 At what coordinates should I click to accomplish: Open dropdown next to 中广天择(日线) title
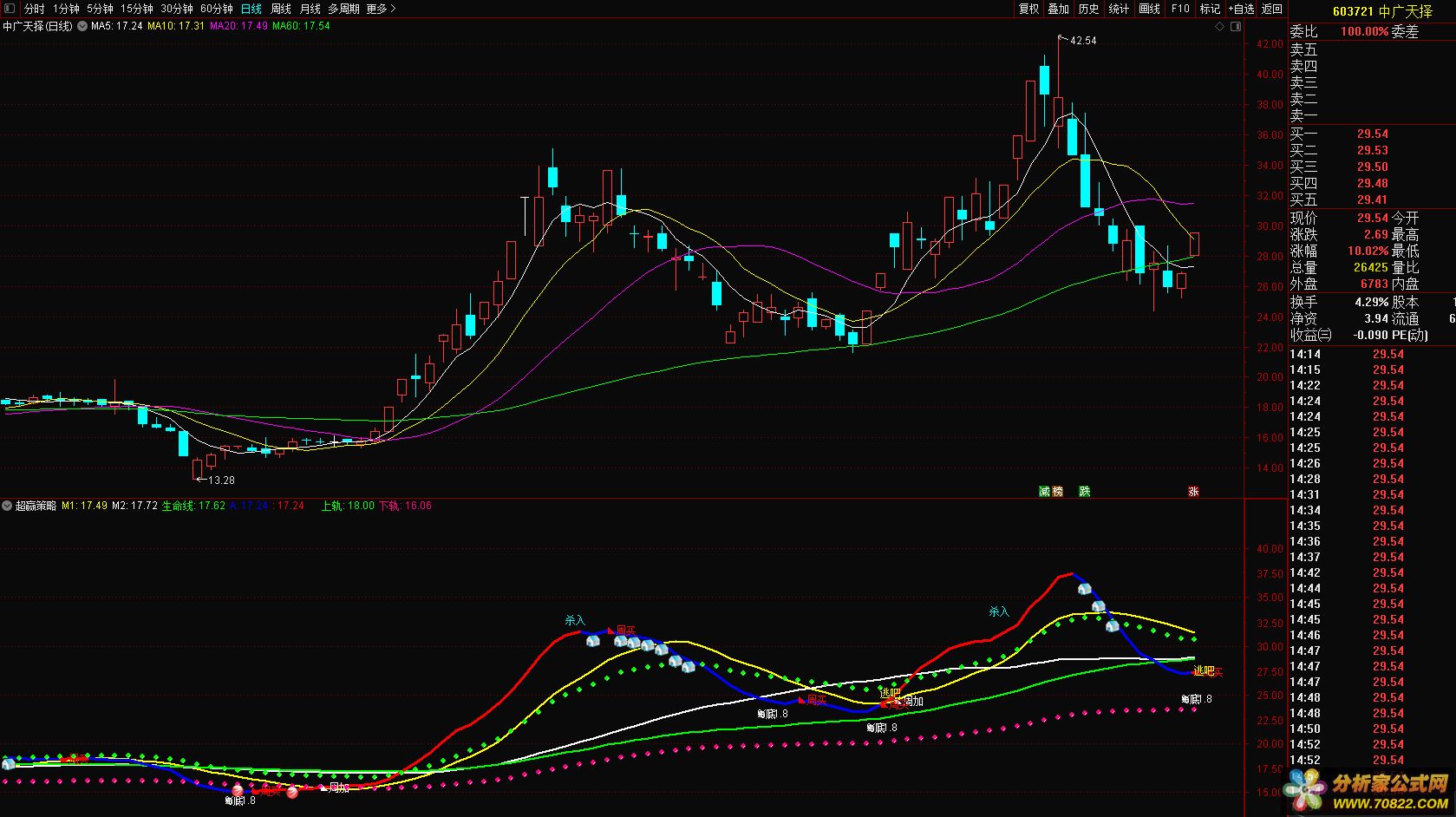coord(82,27)
